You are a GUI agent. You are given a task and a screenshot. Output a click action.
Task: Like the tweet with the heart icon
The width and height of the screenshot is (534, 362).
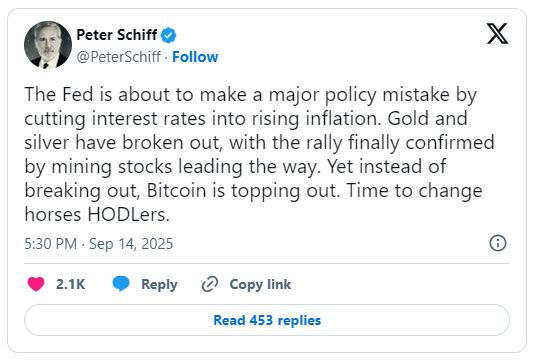tap(36, 284)
